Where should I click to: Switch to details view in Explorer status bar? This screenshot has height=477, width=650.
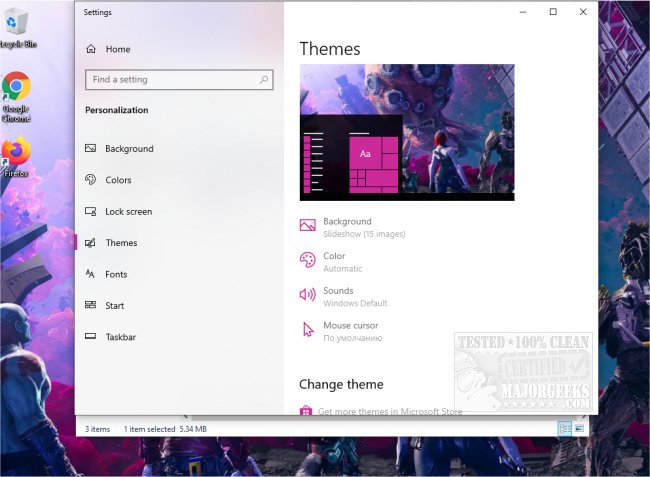click(x=565, y=428)
